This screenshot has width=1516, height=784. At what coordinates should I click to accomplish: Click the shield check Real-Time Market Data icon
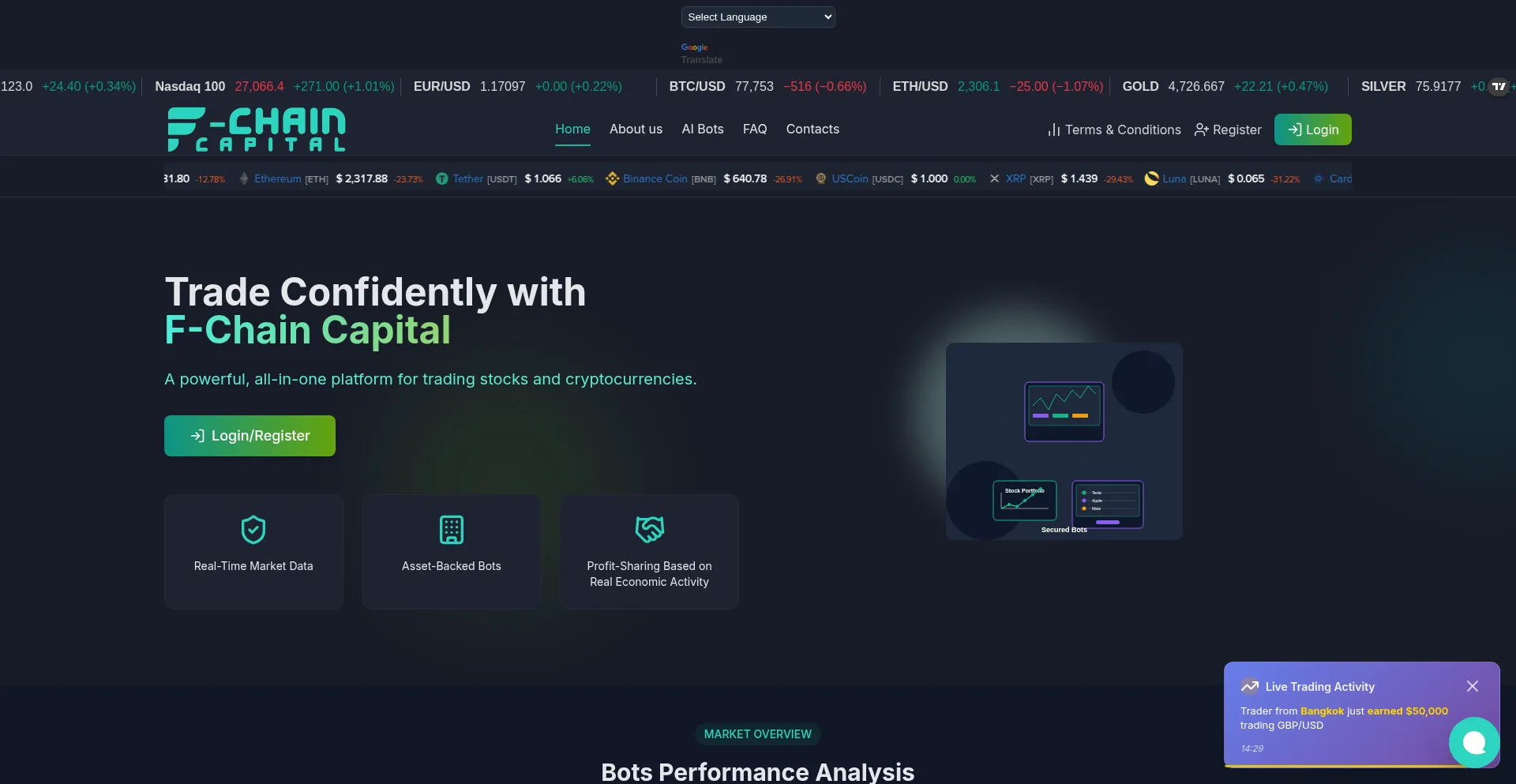click(253, 530)
